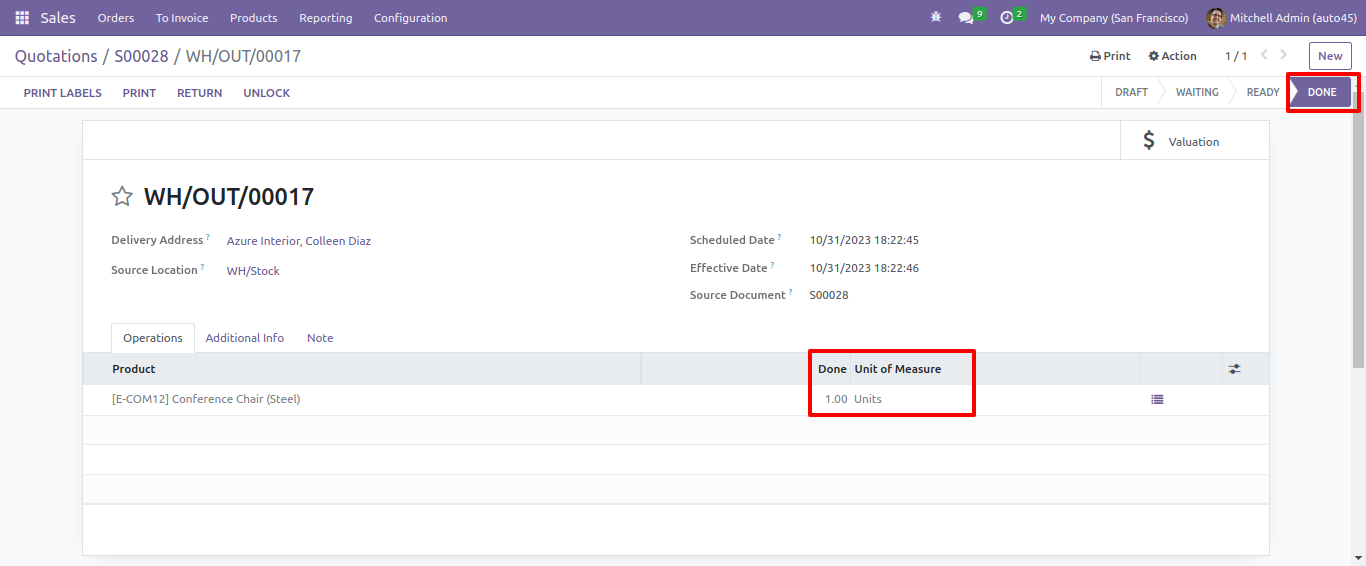Mark WH/OUT/00017 as favorite with the star
Screen dimensions: 1366x566
122,196
